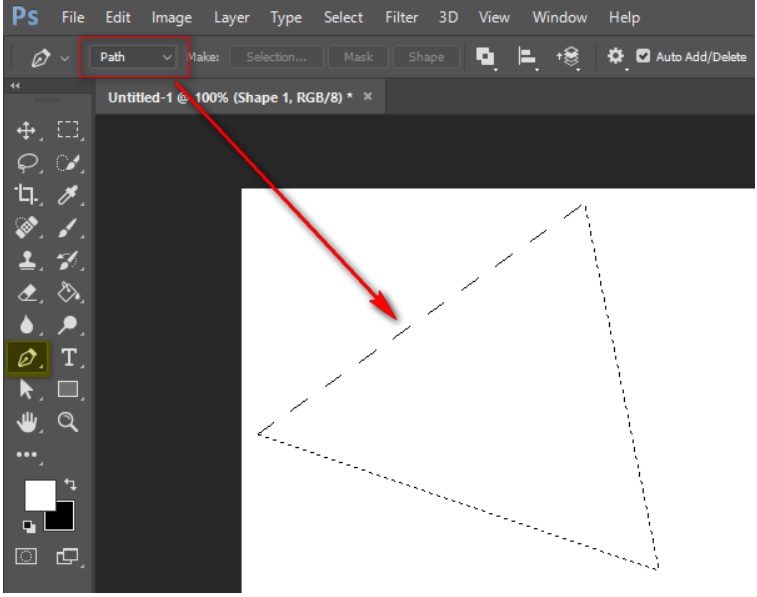Image resolution: width=757 pixels, height=597 pixels.
Task: Select the History Brush tool
Action: pos(68,260)
